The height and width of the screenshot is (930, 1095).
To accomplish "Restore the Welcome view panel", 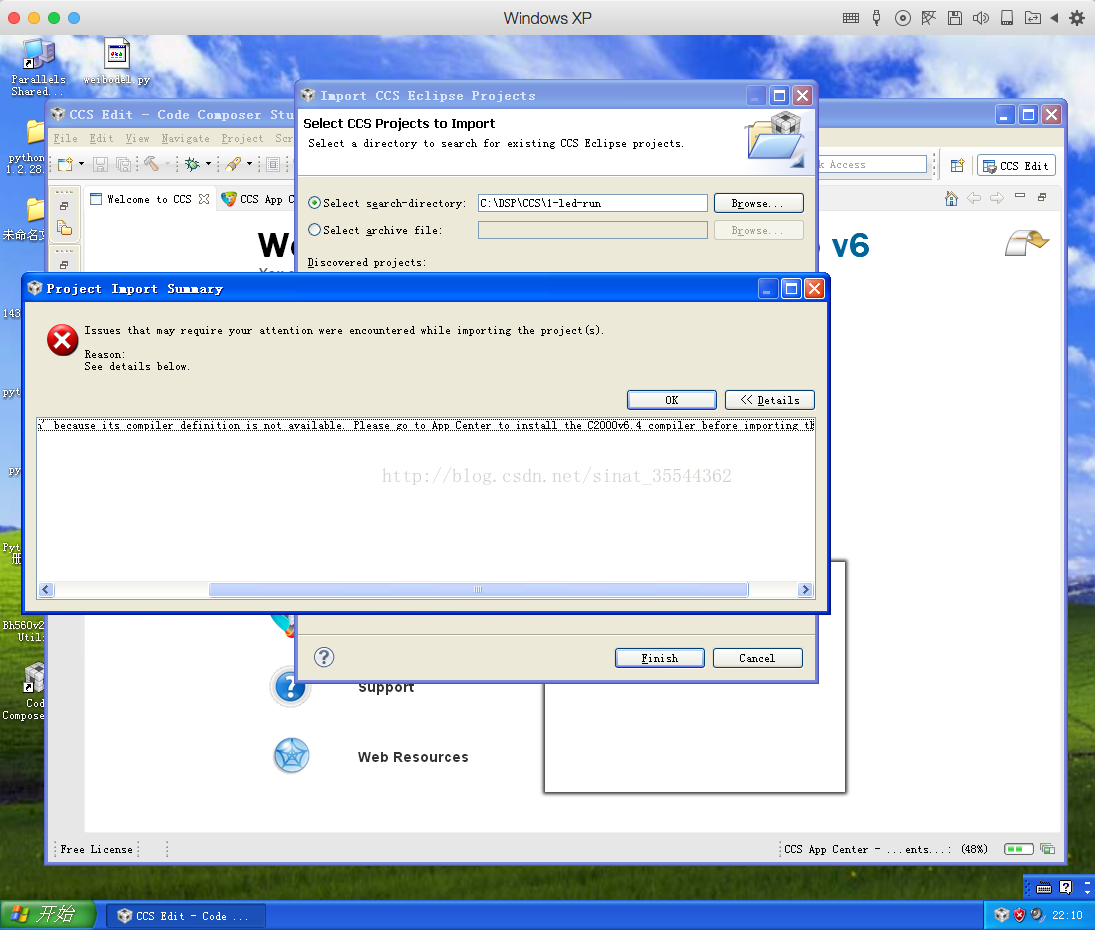I will tap(1042, 198).
